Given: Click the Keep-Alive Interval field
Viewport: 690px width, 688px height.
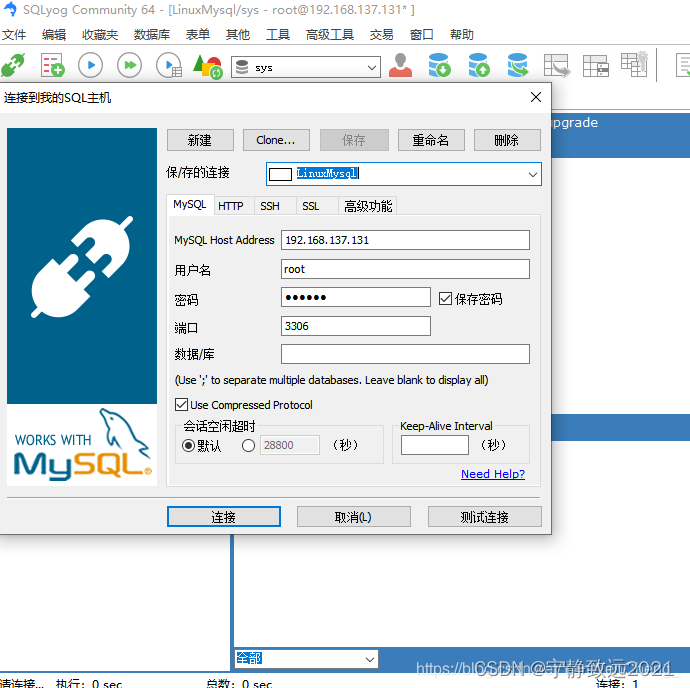Looking at the screenshot, I should tap(435, 445).
